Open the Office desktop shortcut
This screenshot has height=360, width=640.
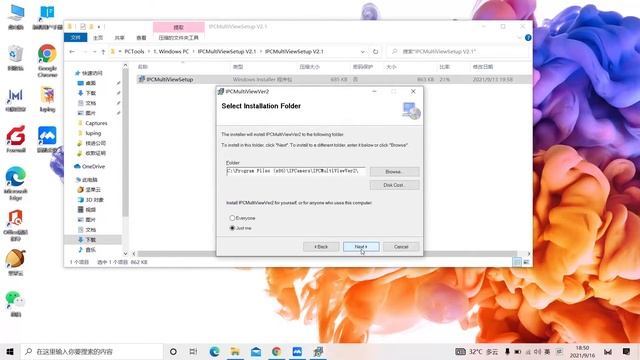point(16,225)
